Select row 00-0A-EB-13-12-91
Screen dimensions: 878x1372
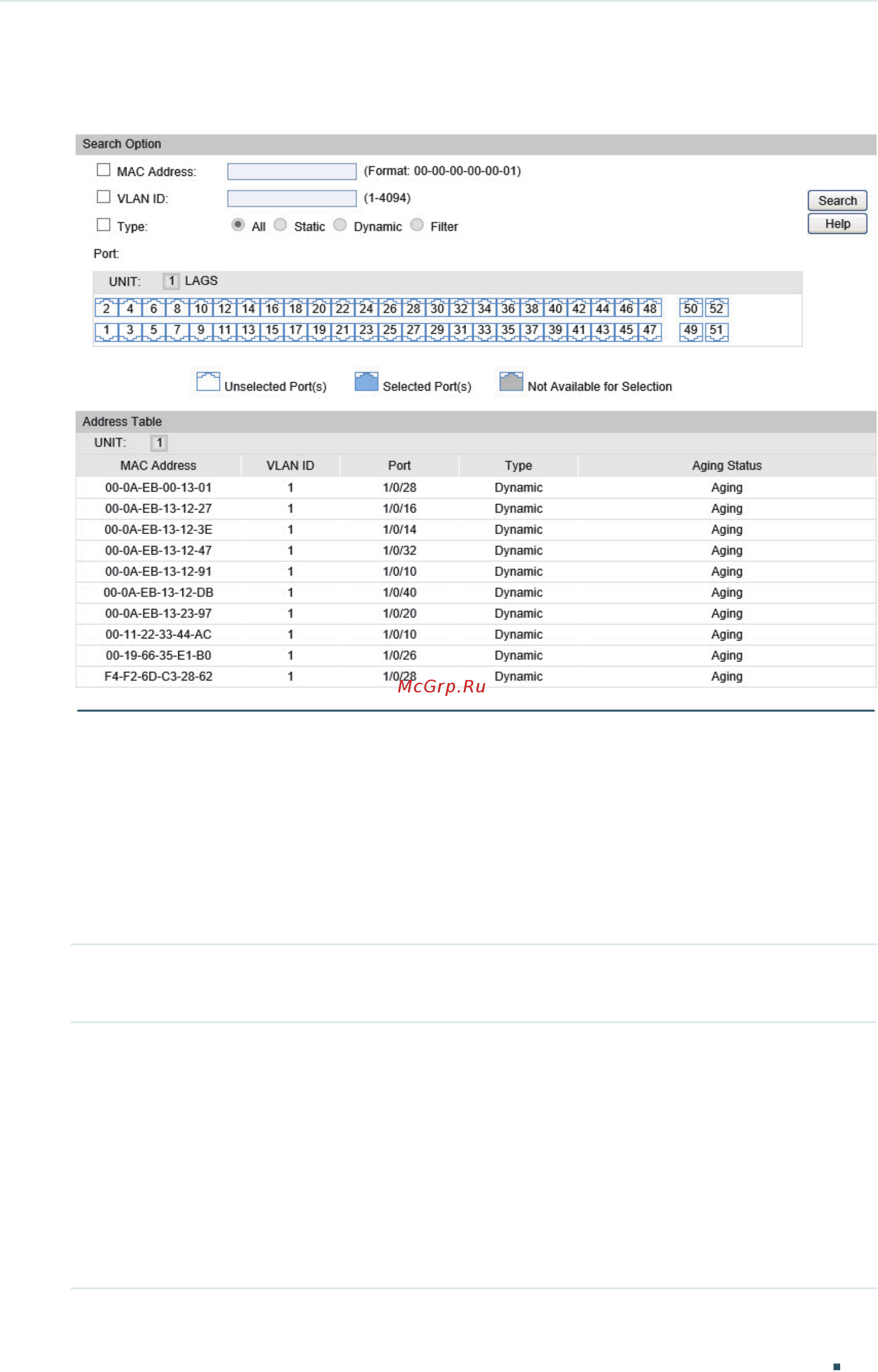pos(476,571)
